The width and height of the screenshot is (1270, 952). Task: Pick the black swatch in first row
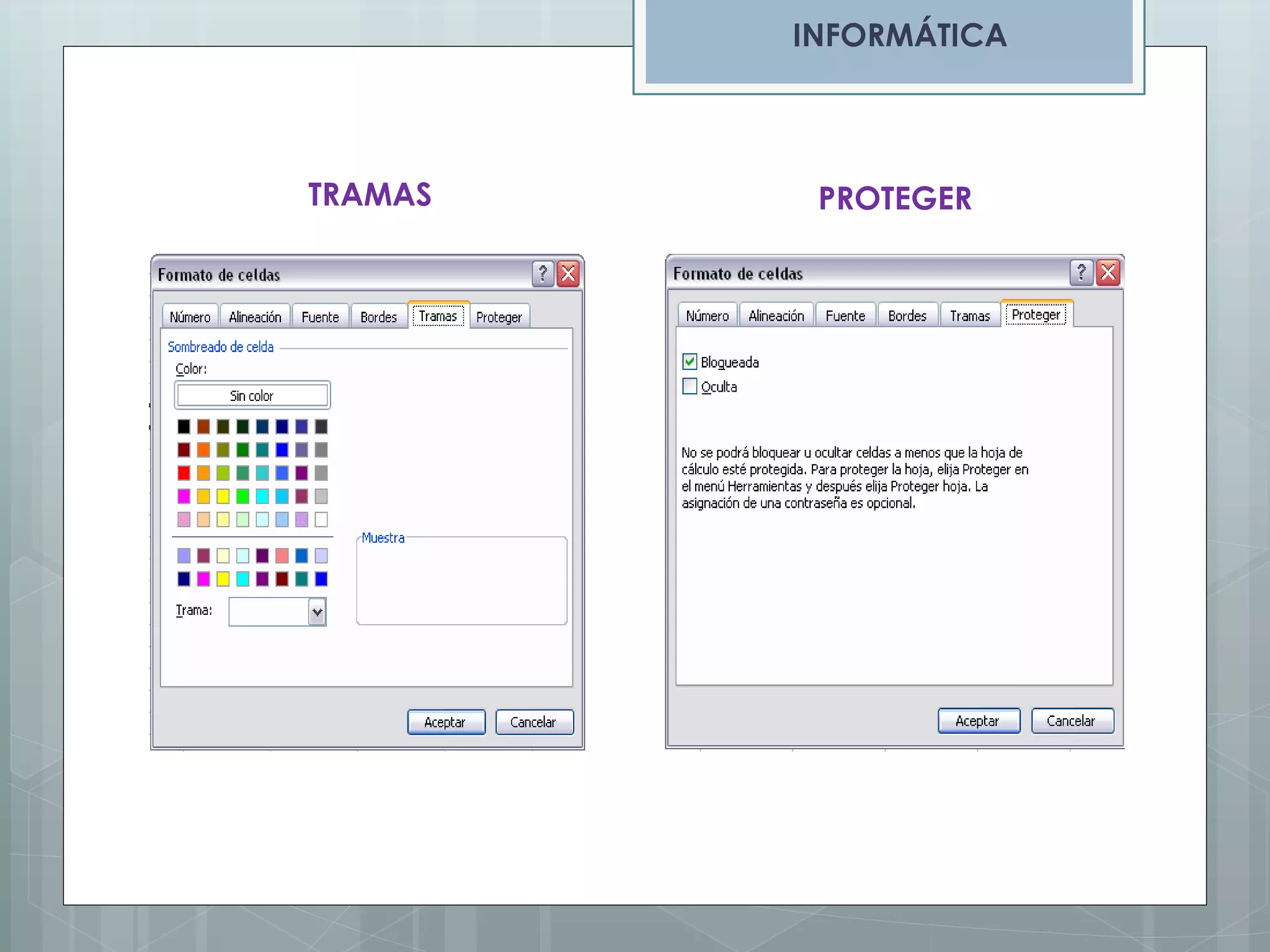(184, 426)
